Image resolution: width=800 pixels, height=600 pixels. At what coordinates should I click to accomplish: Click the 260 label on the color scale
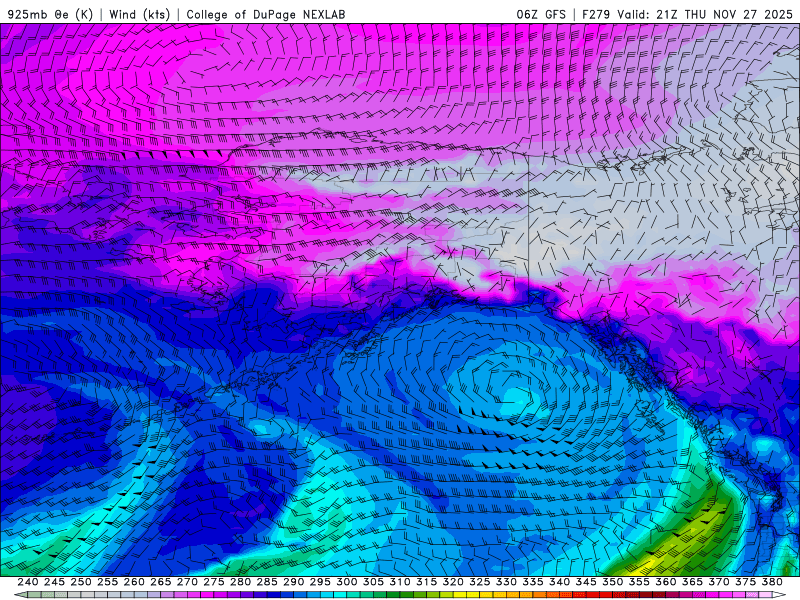click(134, 582)
